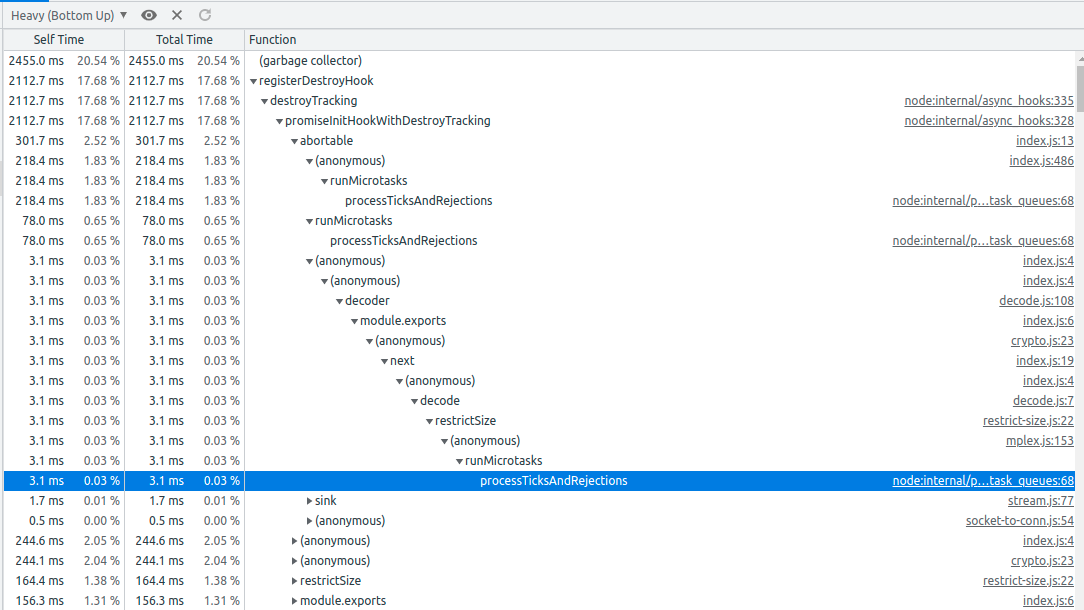Open the stream.js:77 source link
1084x610 pixels.
[1040, 501]
